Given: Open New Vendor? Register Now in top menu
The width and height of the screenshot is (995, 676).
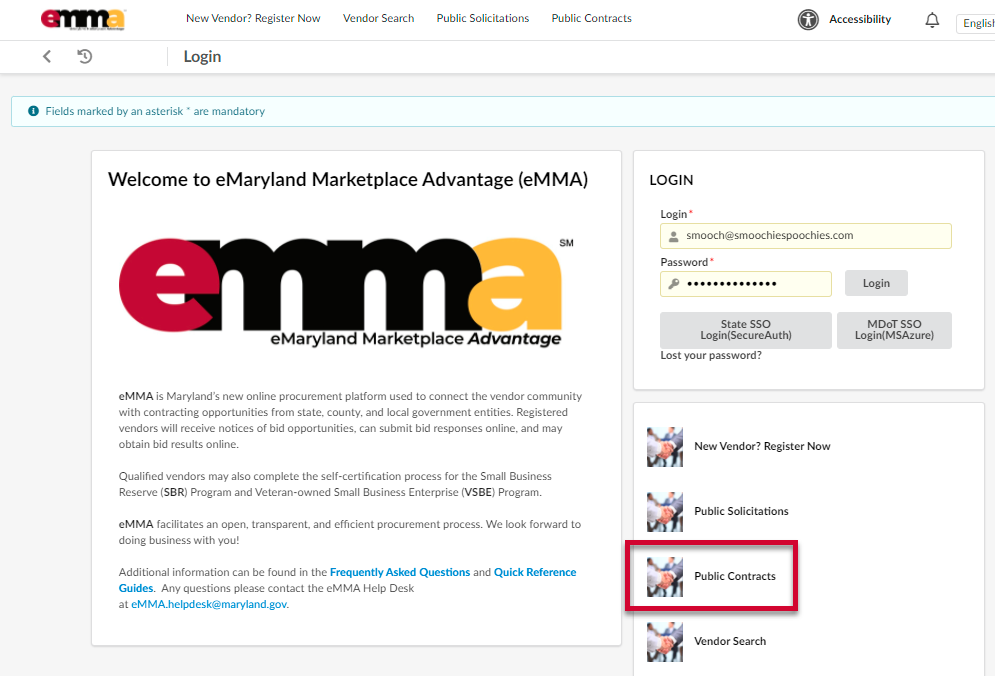Looking at the screenshot, I should click(253, 18).
